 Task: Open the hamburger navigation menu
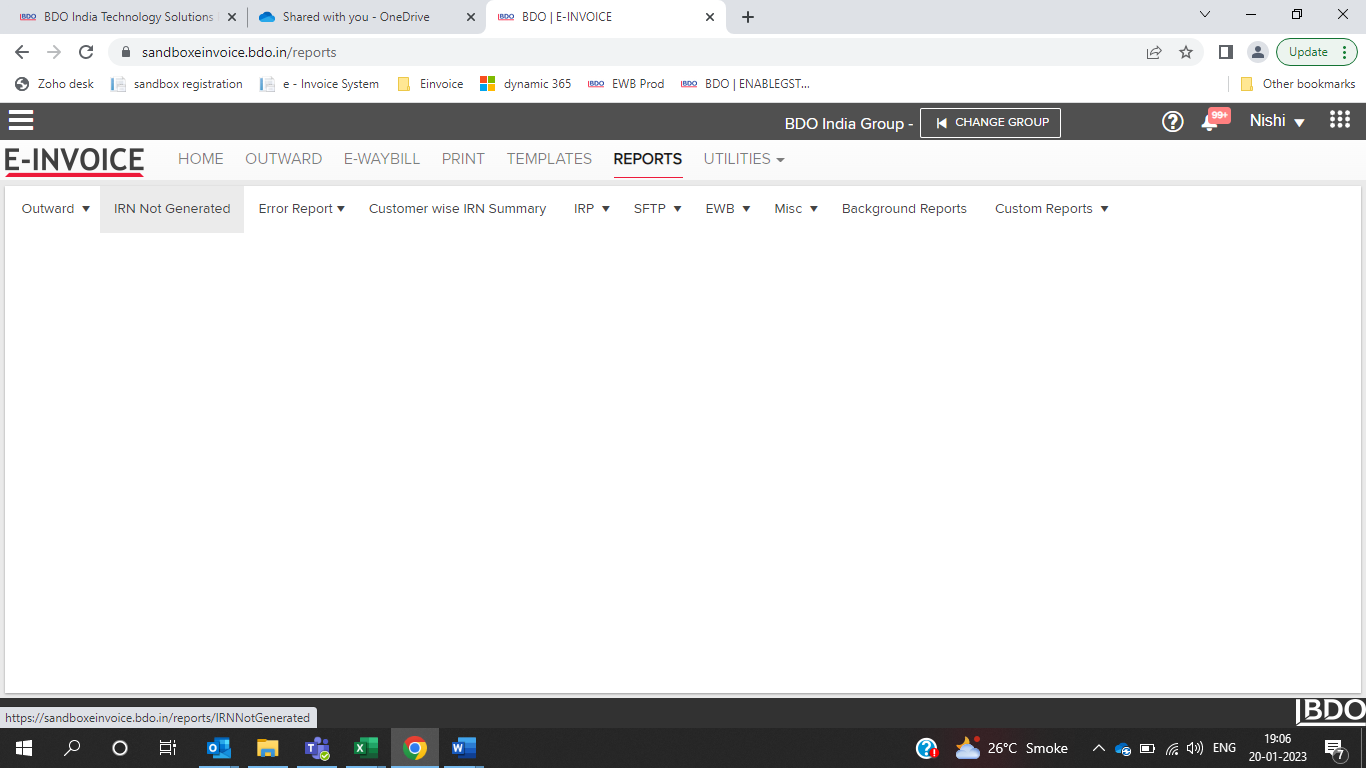[21, 121]
